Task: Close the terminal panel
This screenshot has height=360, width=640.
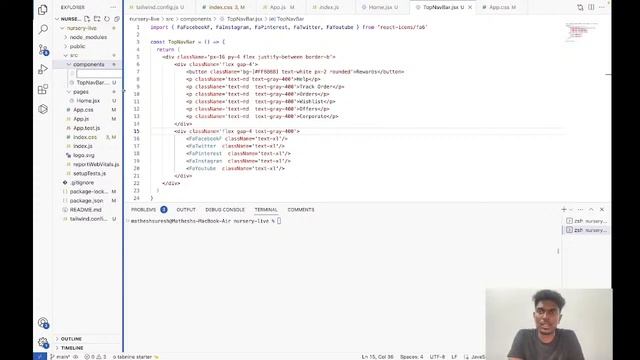Action: click(x=602, y=209)
